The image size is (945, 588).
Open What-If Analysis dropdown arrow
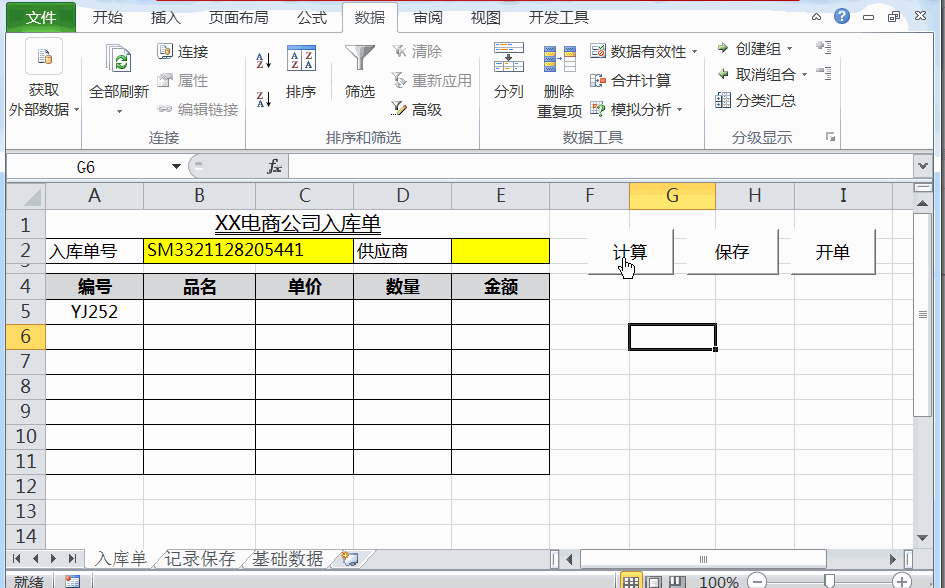coord(680,110)
